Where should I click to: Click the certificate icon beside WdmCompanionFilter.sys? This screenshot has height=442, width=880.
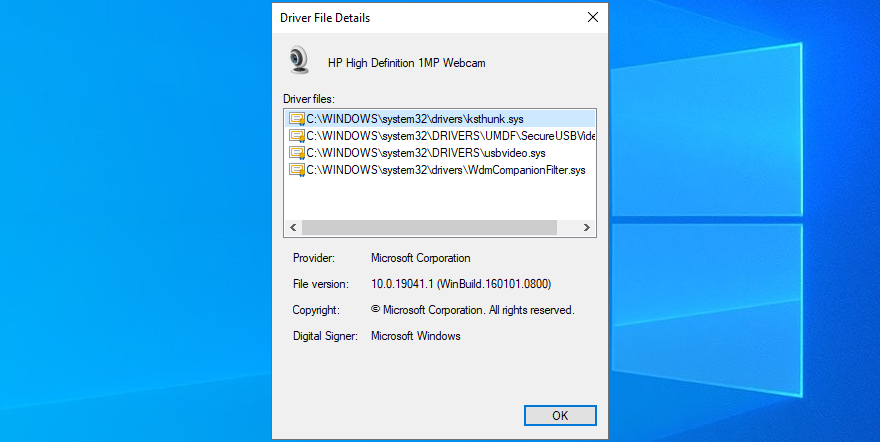pyautogui.click(x=297, y=170)
